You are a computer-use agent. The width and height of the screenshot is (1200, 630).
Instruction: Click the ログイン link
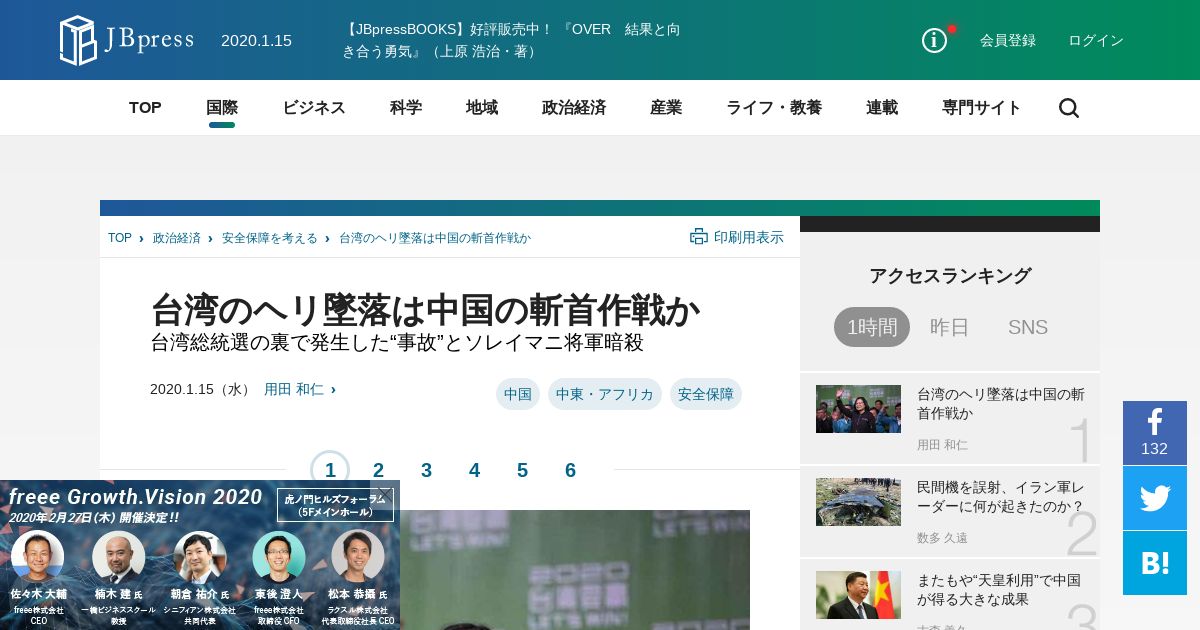(1096, 40)
